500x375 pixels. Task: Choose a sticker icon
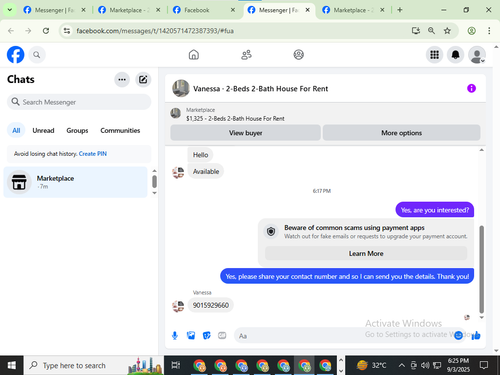click(x=207, y=335)
